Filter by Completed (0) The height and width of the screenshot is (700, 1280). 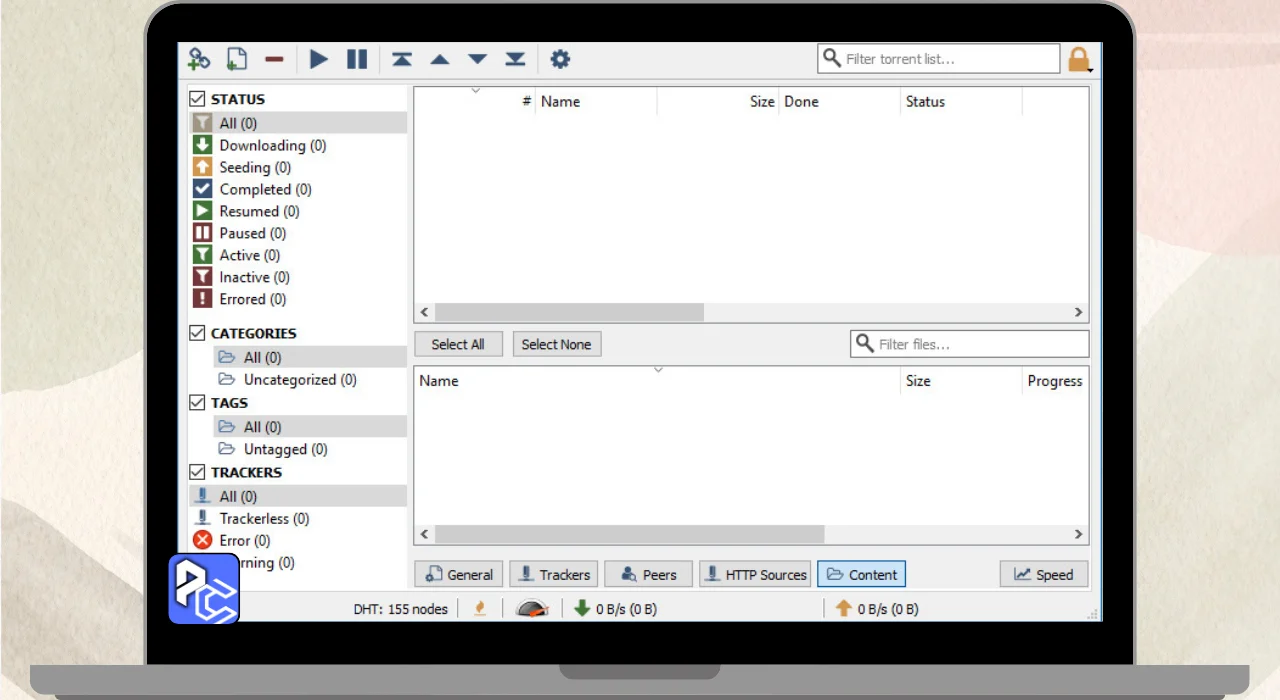pyautogui.click(x=298, y=189)
